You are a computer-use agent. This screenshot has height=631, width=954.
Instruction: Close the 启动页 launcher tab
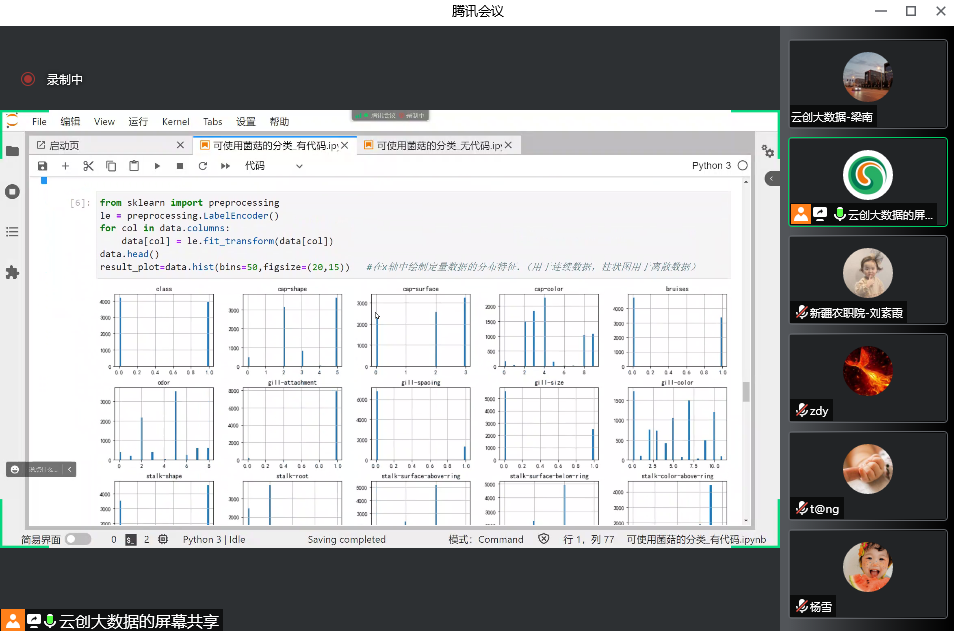click(180, 145)
